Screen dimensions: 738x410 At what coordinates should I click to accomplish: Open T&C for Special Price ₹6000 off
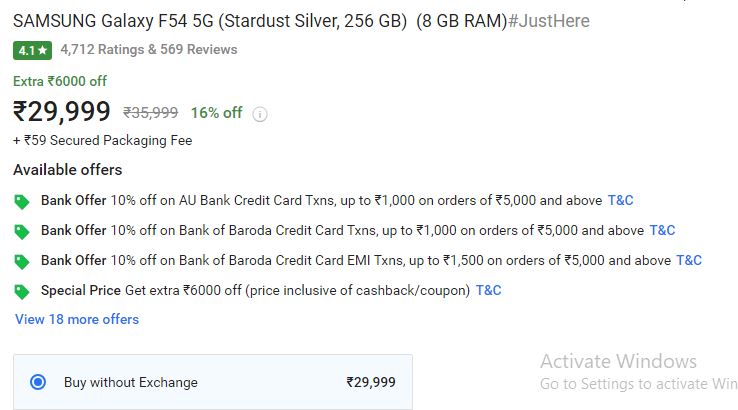pos(489,290)
